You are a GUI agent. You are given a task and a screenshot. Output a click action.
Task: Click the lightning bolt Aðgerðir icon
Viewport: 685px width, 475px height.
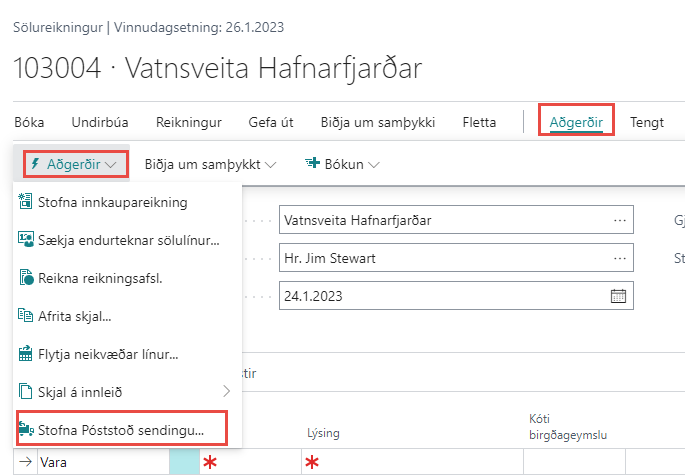36,163
